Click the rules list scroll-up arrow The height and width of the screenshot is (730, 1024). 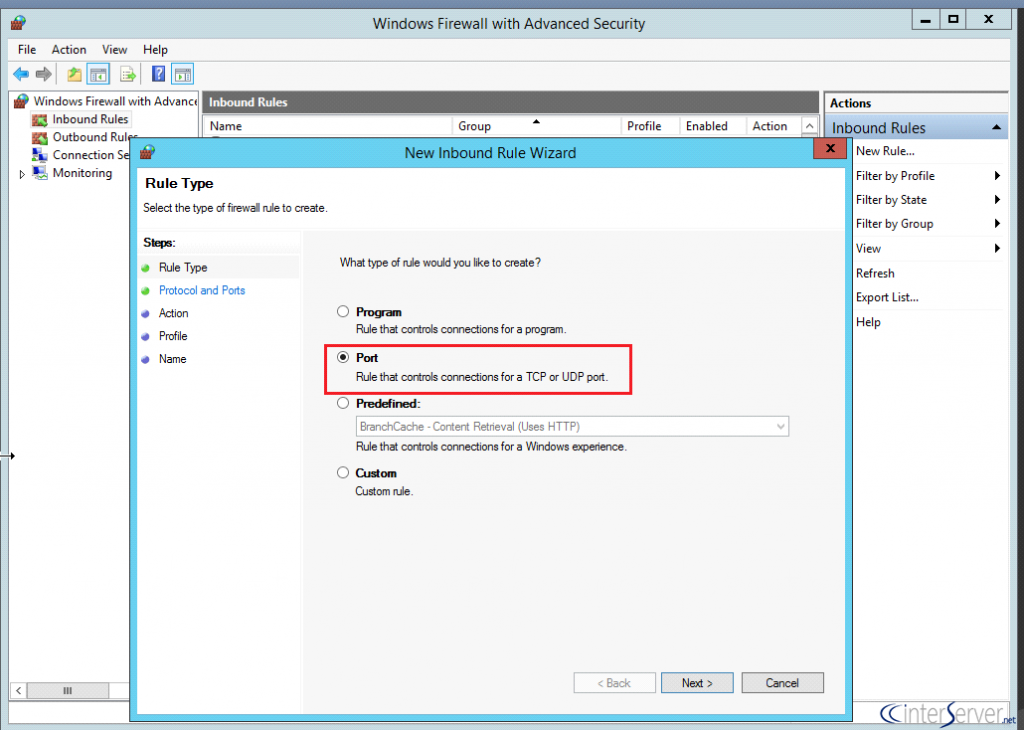click(x=810, y=126)
